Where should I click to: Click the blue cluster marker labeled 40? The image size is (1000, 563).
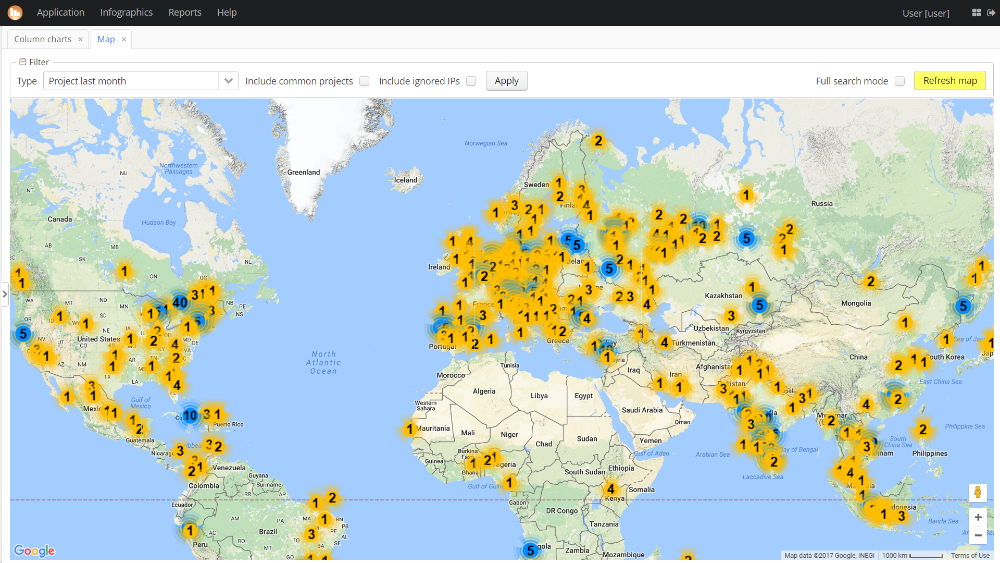[x=180, y=302]
